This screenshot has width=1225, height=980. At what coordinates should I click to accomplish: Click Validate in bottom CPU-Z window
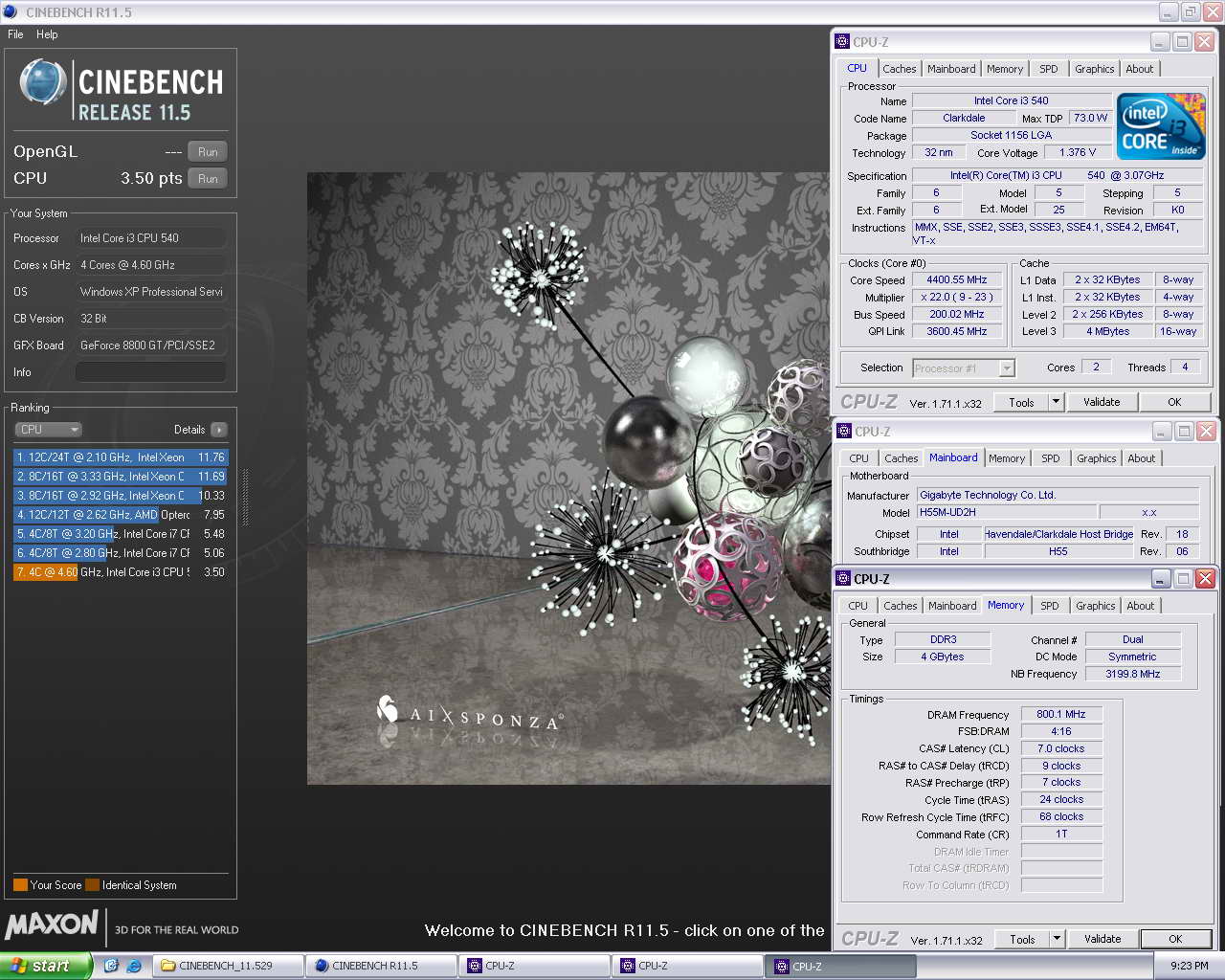1102,940
